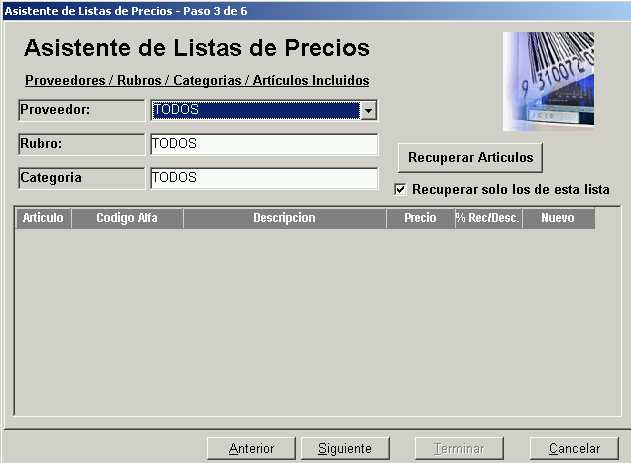The width and height of the screenshot is (631, 463).
Task: Click the Nuevo column header
Action: click(x=557, y=218)
